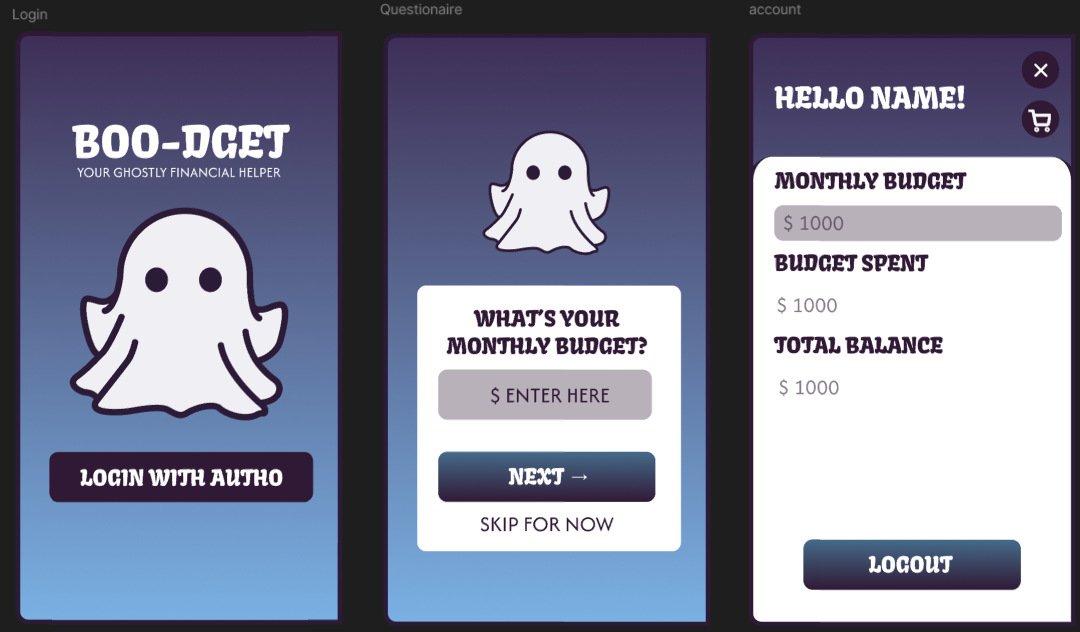The width and height of the screenshot is (1080, 632).
Task: Click the Total Balance $ 1000 value
Action: pyautogui.click(x=809, y=388)
